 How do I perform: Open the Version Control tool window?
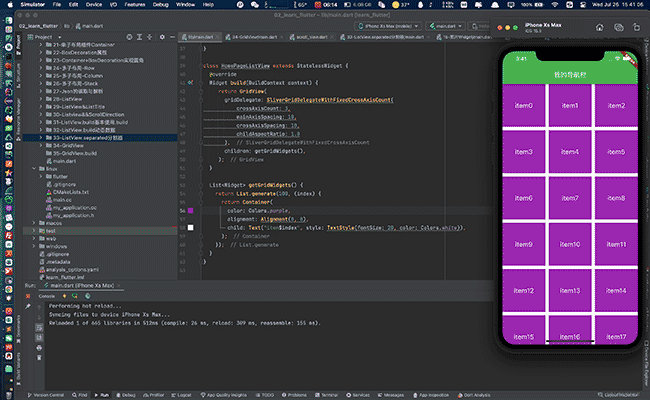pos(46,395)
